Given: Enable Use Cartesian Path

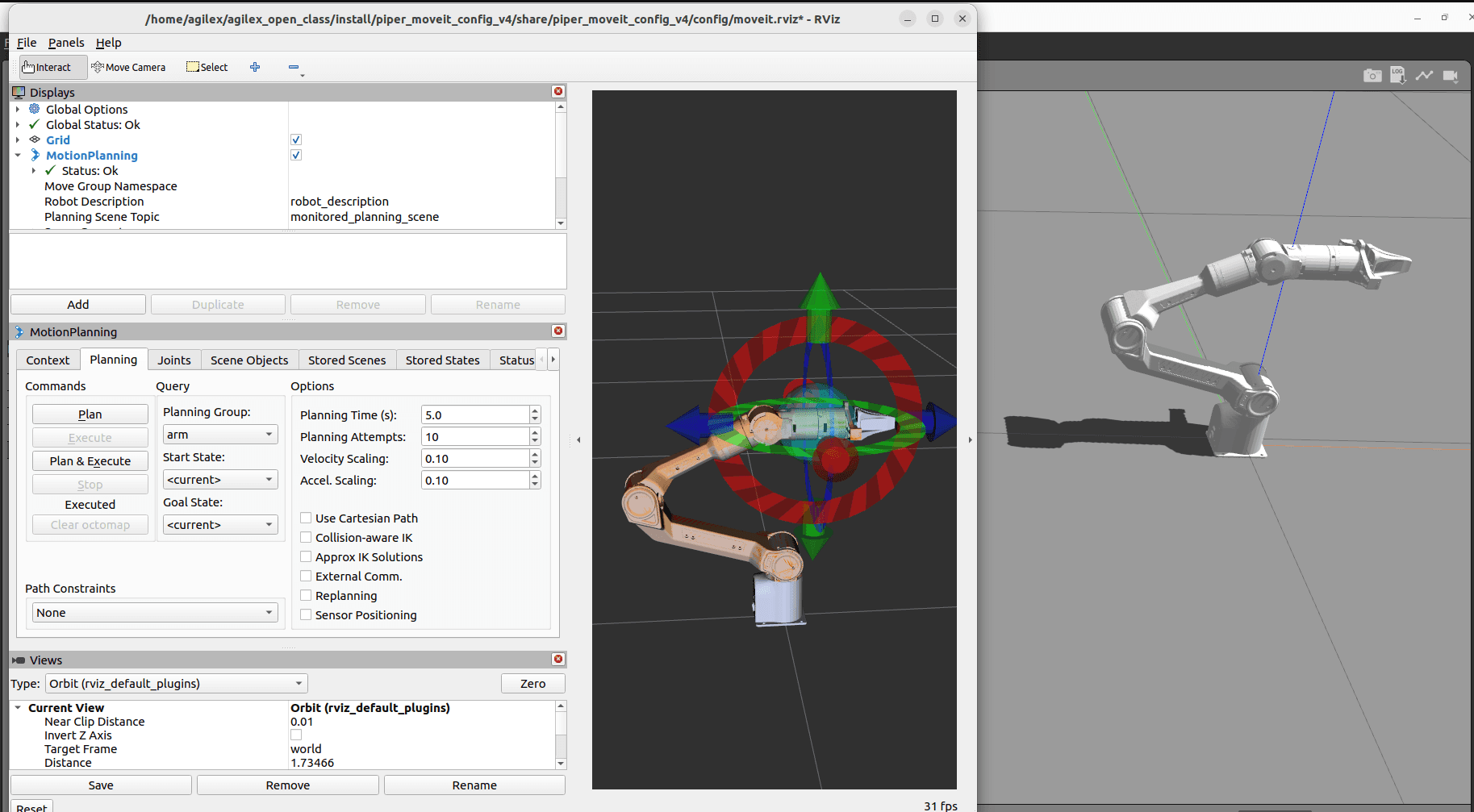Looking at the screenshot, I should [x=306, y=518].
